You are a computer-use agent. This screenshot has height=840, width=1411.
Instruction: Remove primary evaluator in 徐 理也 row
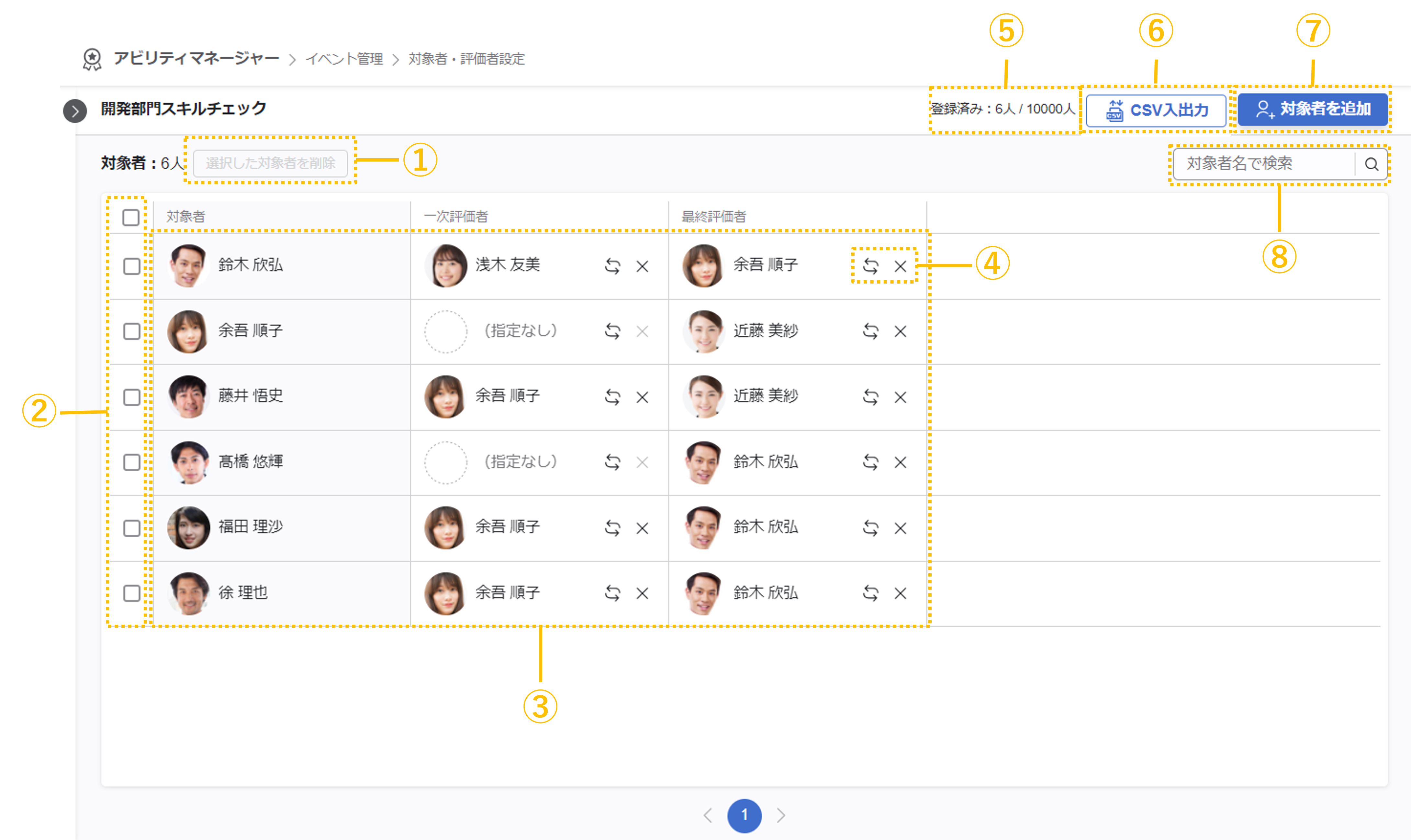[642, 593]
